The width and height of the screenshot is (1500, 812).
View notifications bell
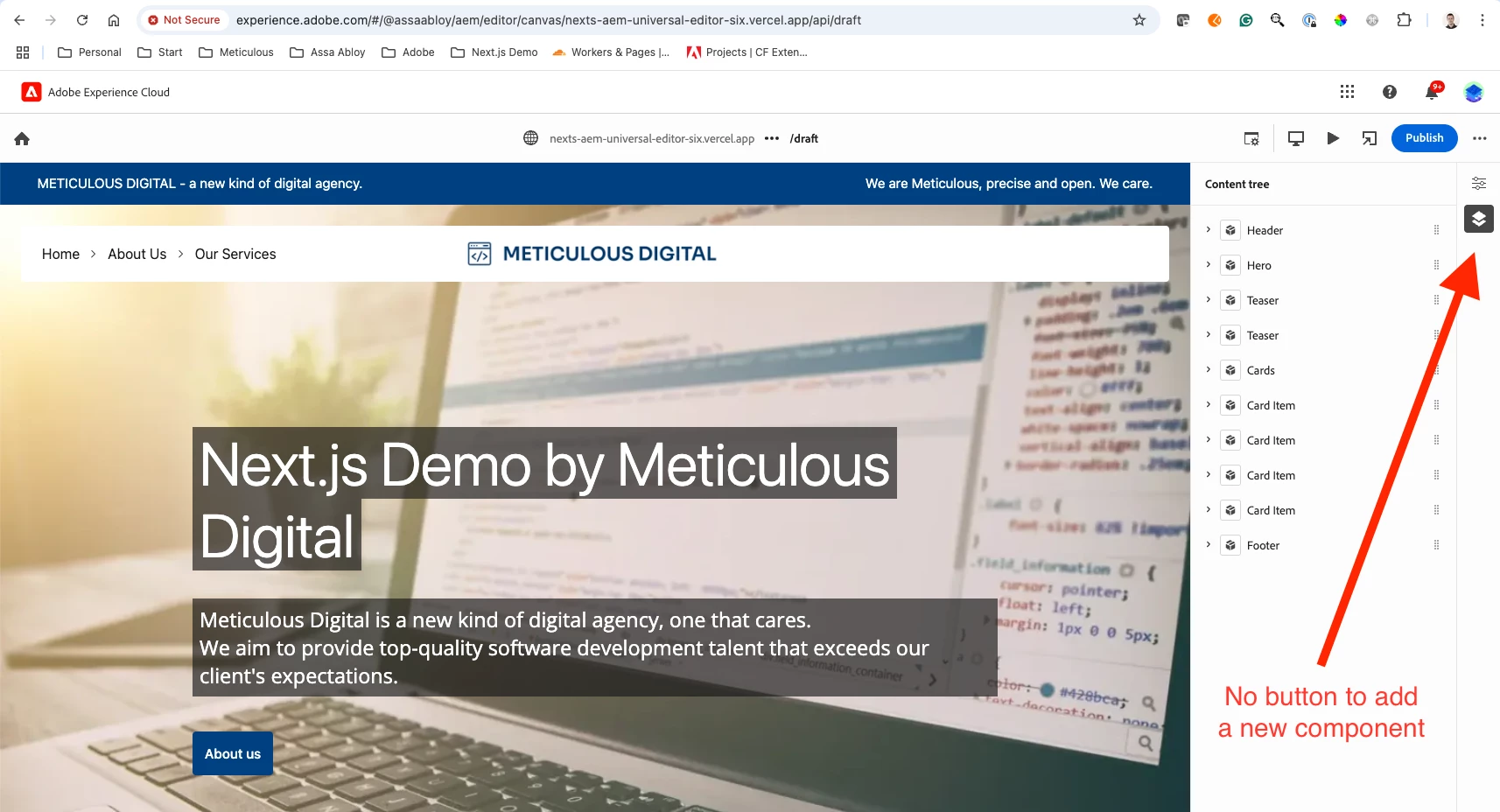pos(1433,91)
